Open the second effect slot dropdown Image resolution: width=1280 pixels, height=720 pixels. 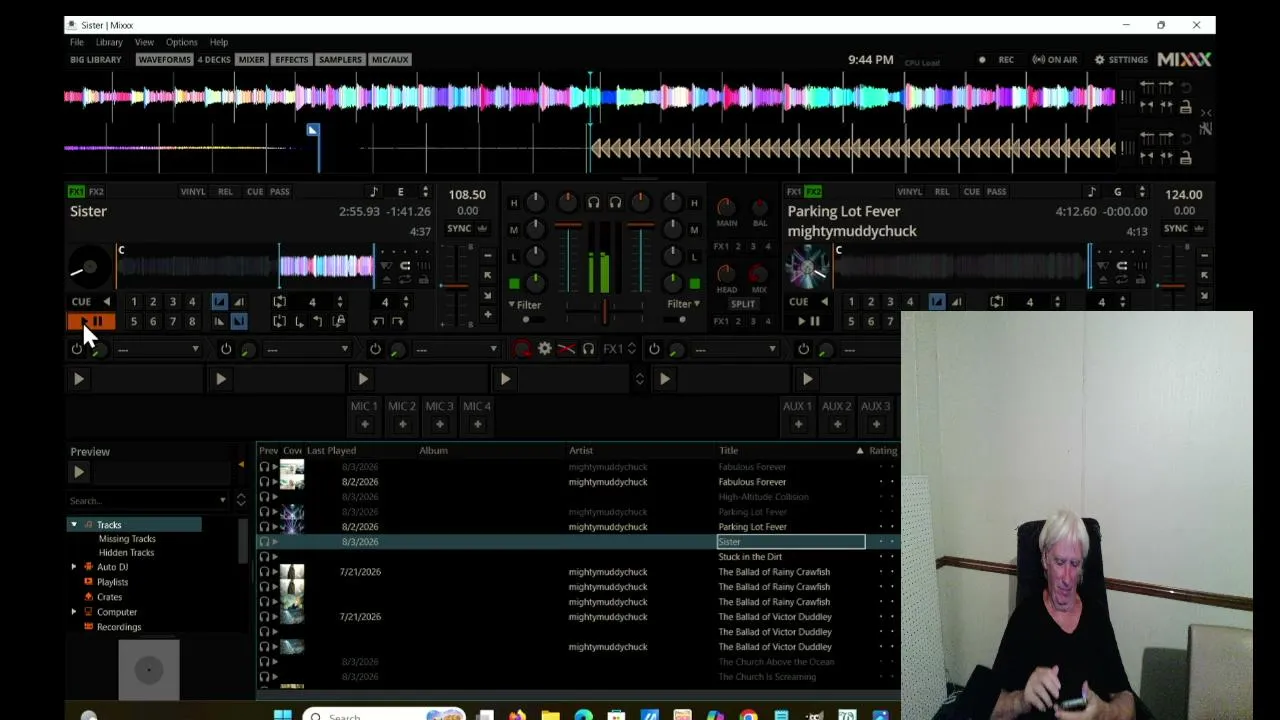307,349
